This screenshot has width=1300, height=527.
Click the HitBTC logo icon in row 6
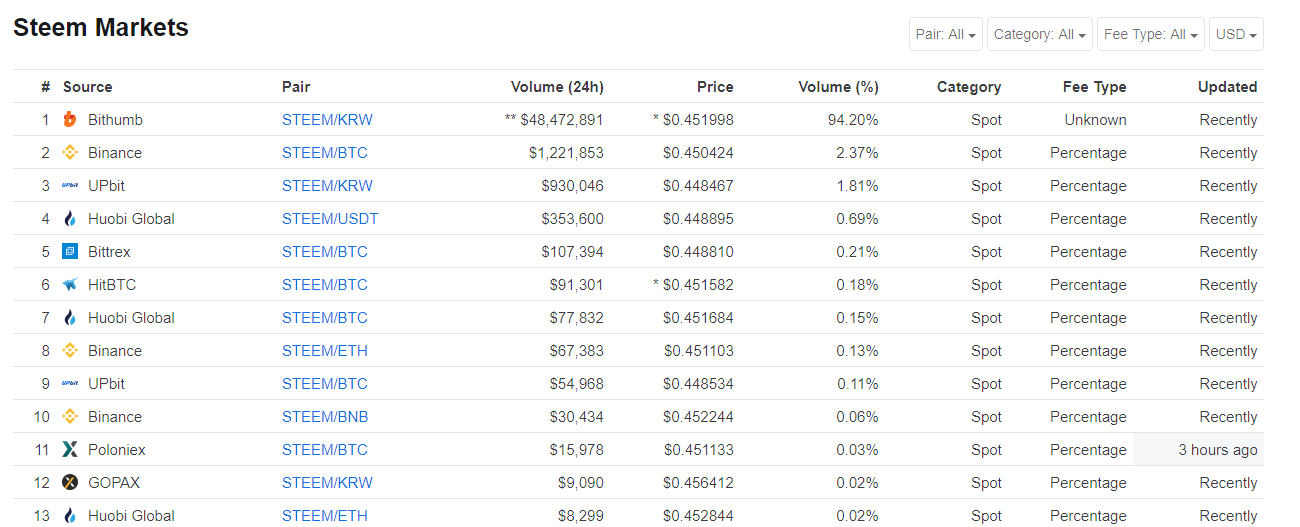[70, 285]
